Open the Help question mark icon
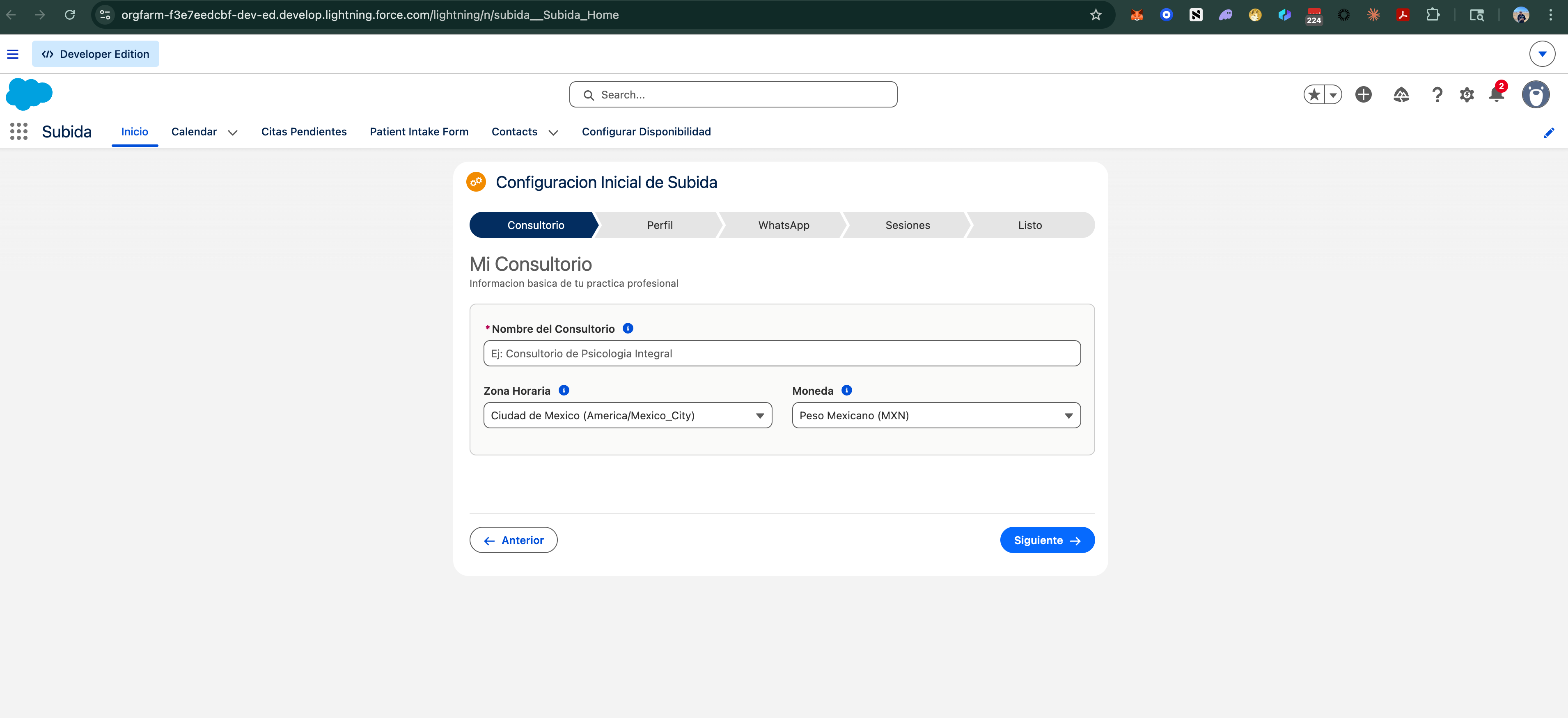This screenshot has width=1568, height=718. (x=1437, y=95)
